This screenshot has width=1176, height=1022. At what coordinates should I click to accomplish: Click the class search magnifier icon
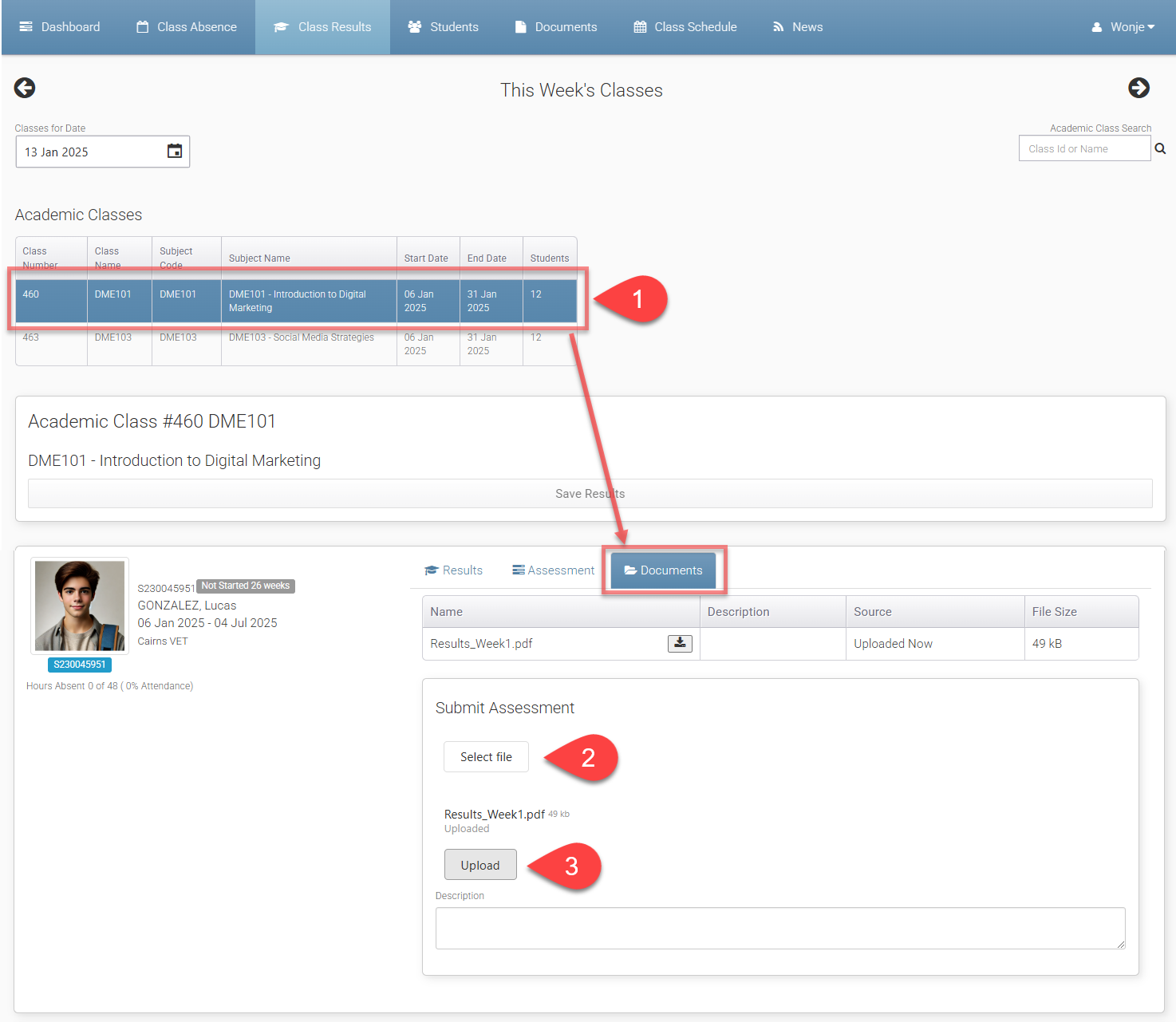tap(1160, 149)
